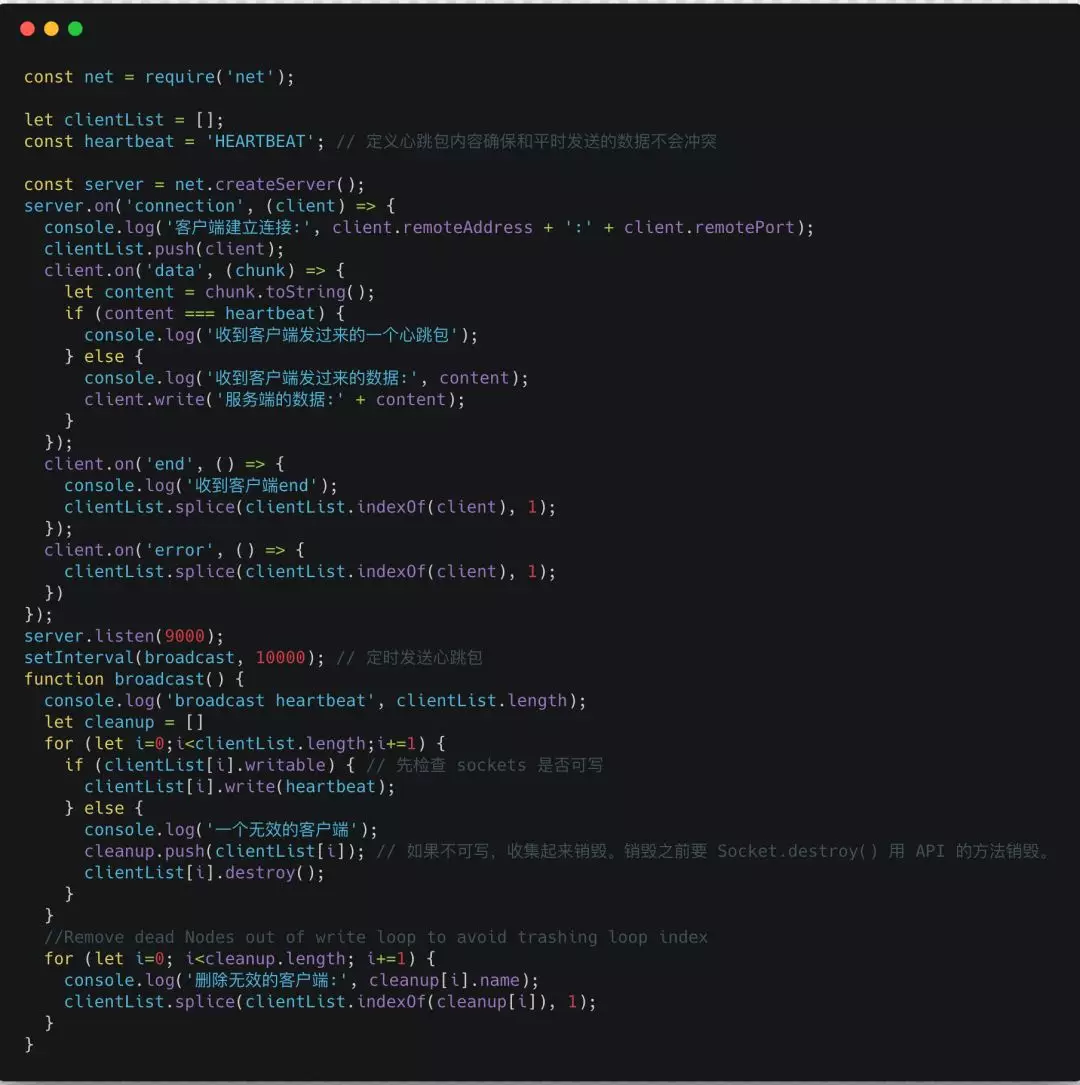Viewport: 1080px width, 1085px height.
Task: Click the comment "//Remove dead Nodes out of write loop"
Action: coord(376,937)
